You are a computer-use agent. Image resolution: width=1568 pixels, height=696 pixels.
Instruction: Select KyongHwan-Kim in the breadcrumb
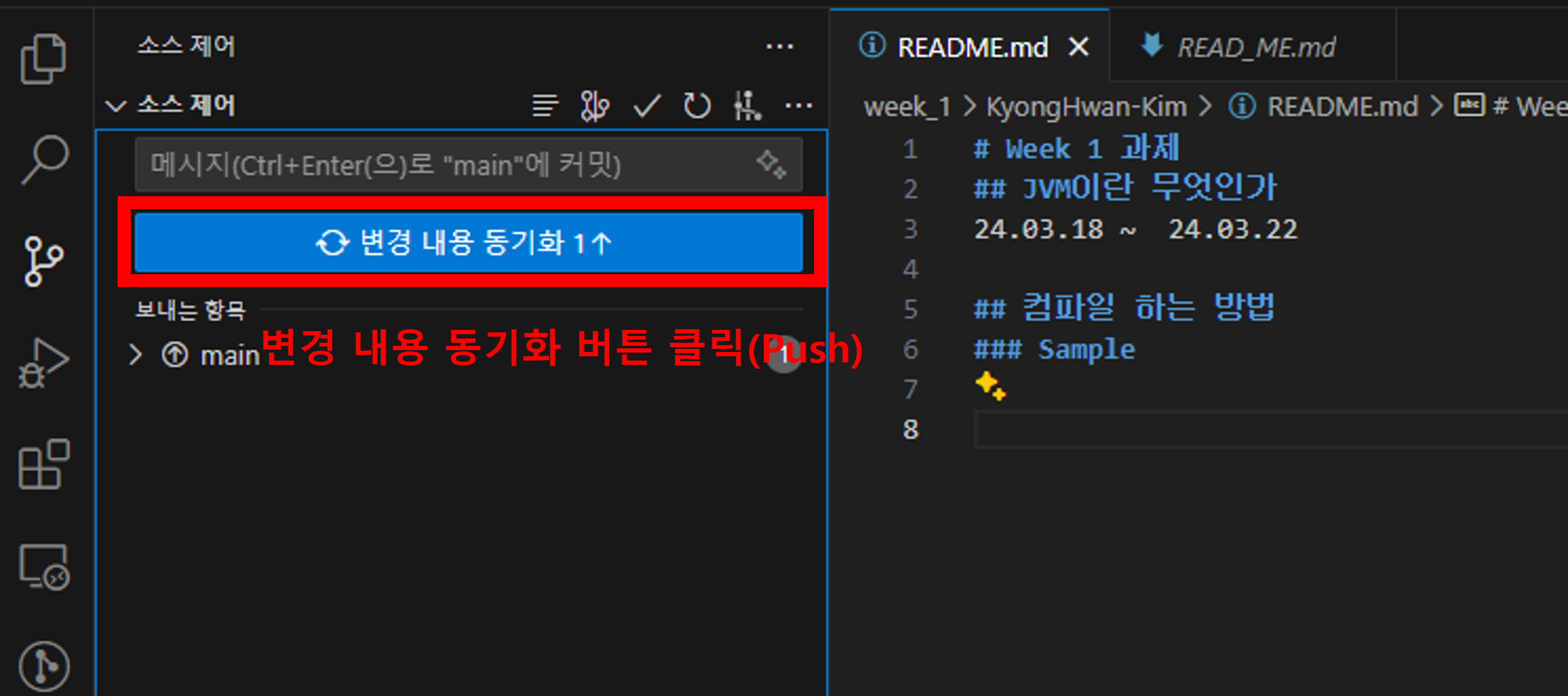pyautogui.click(x=1086, y=107)
